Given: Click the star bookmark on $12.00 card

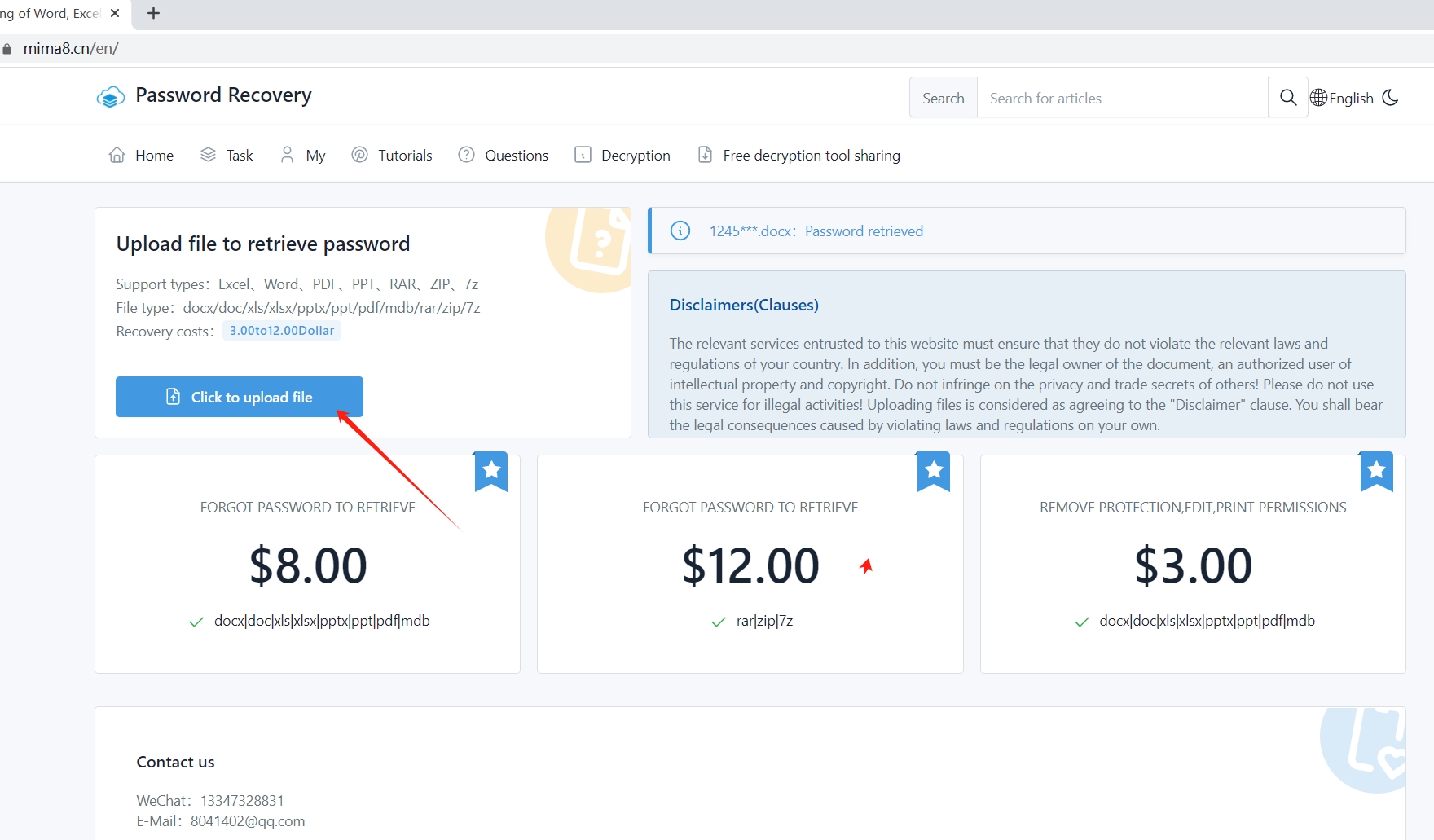Looking at the screenshot, I should pos(934,471).
